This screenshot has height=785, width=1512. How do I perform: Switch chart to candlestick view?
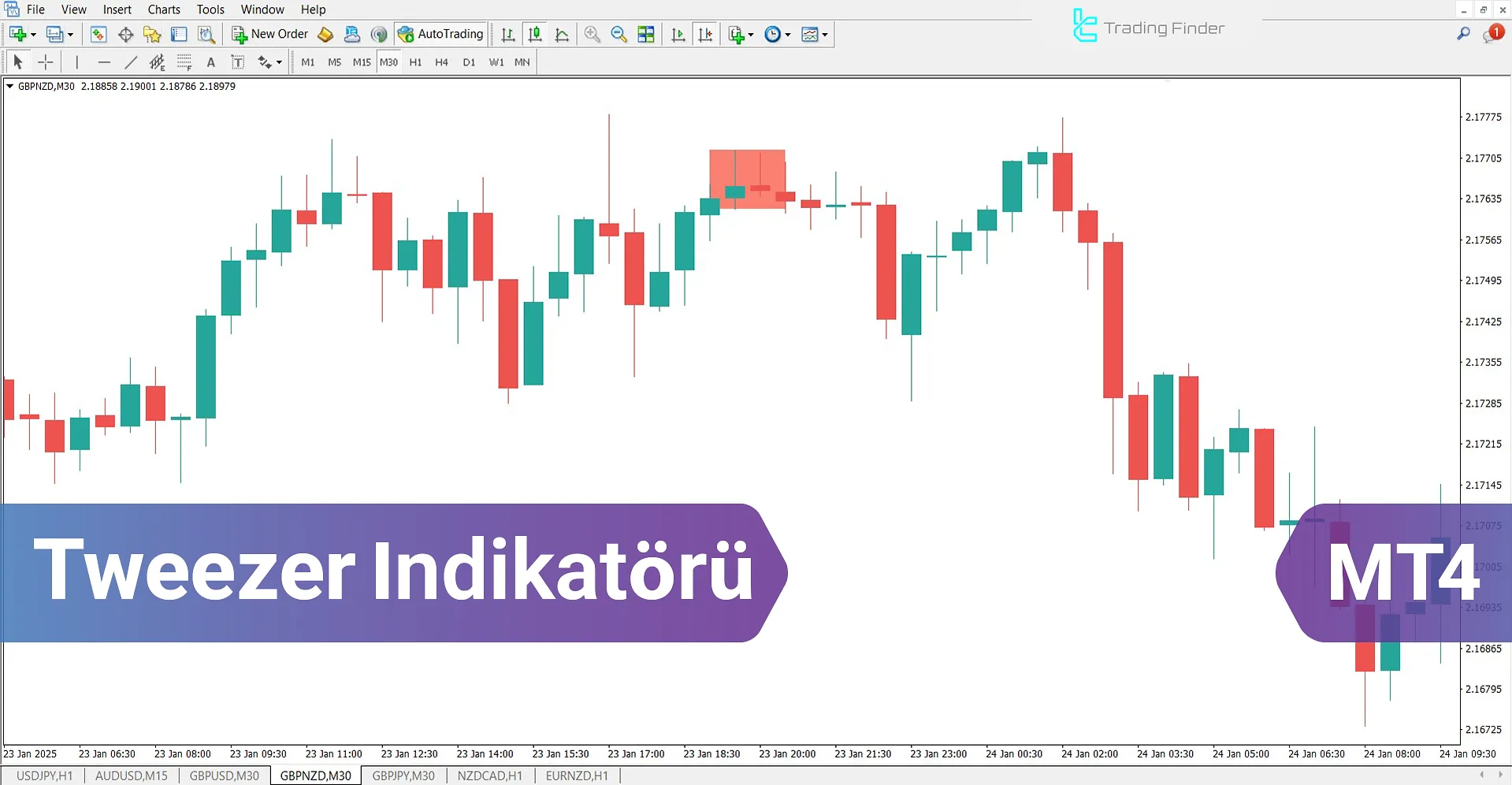point(535,34)
